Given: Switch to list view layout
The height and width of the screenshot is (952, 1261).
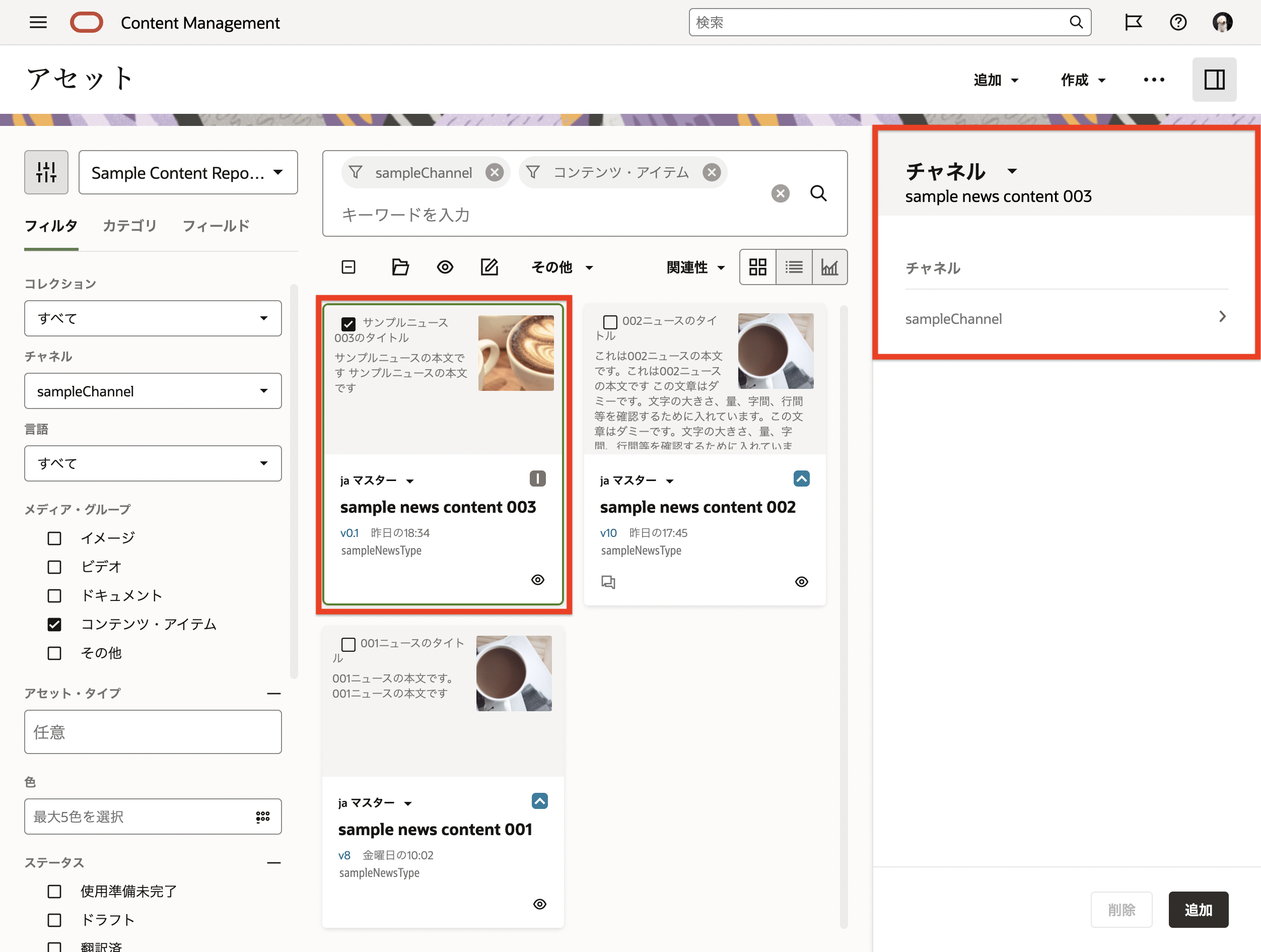Looking at the screenshot, I should point(794,267).
